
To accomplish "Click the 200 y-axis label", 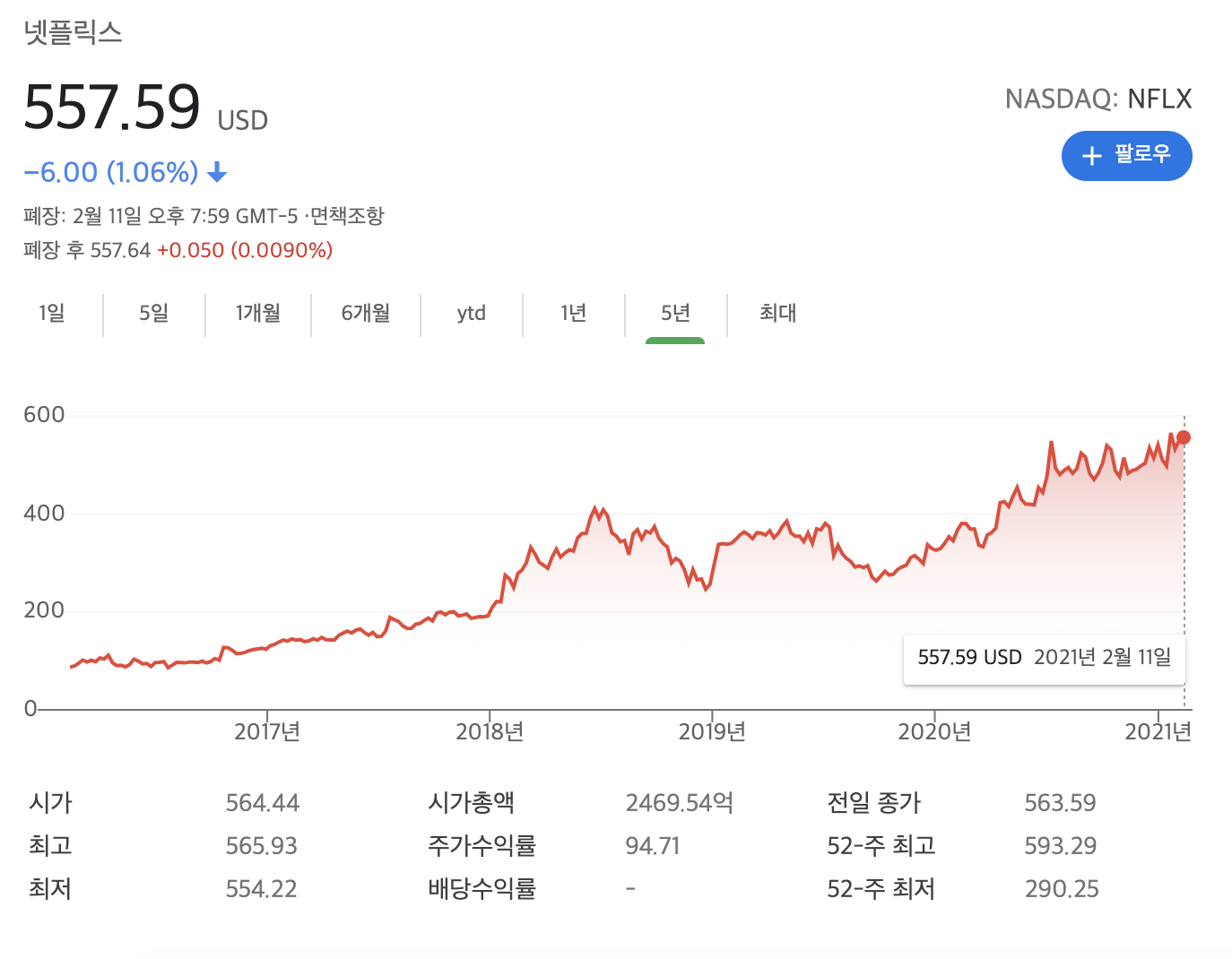I will coord(44,610).
